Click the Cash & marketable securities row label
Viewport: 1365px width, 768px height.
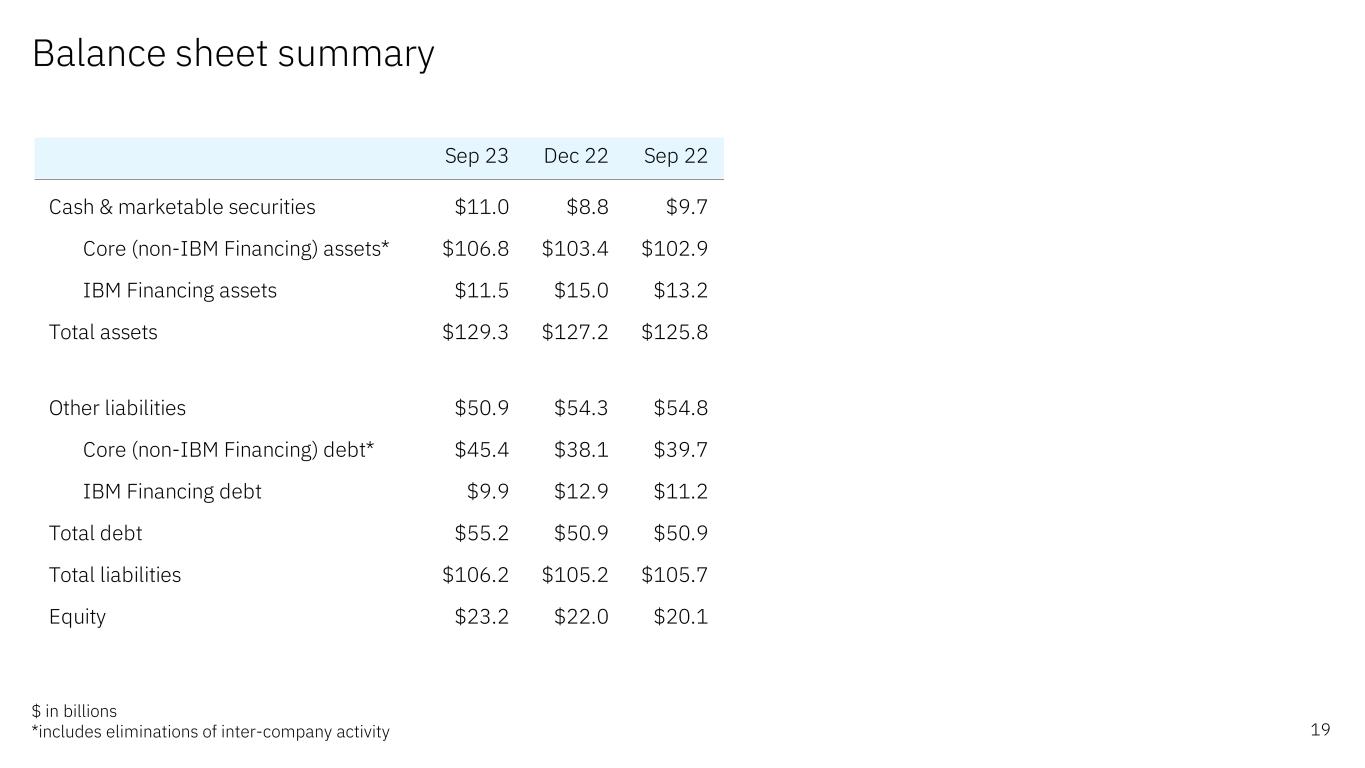click(182, 207)
